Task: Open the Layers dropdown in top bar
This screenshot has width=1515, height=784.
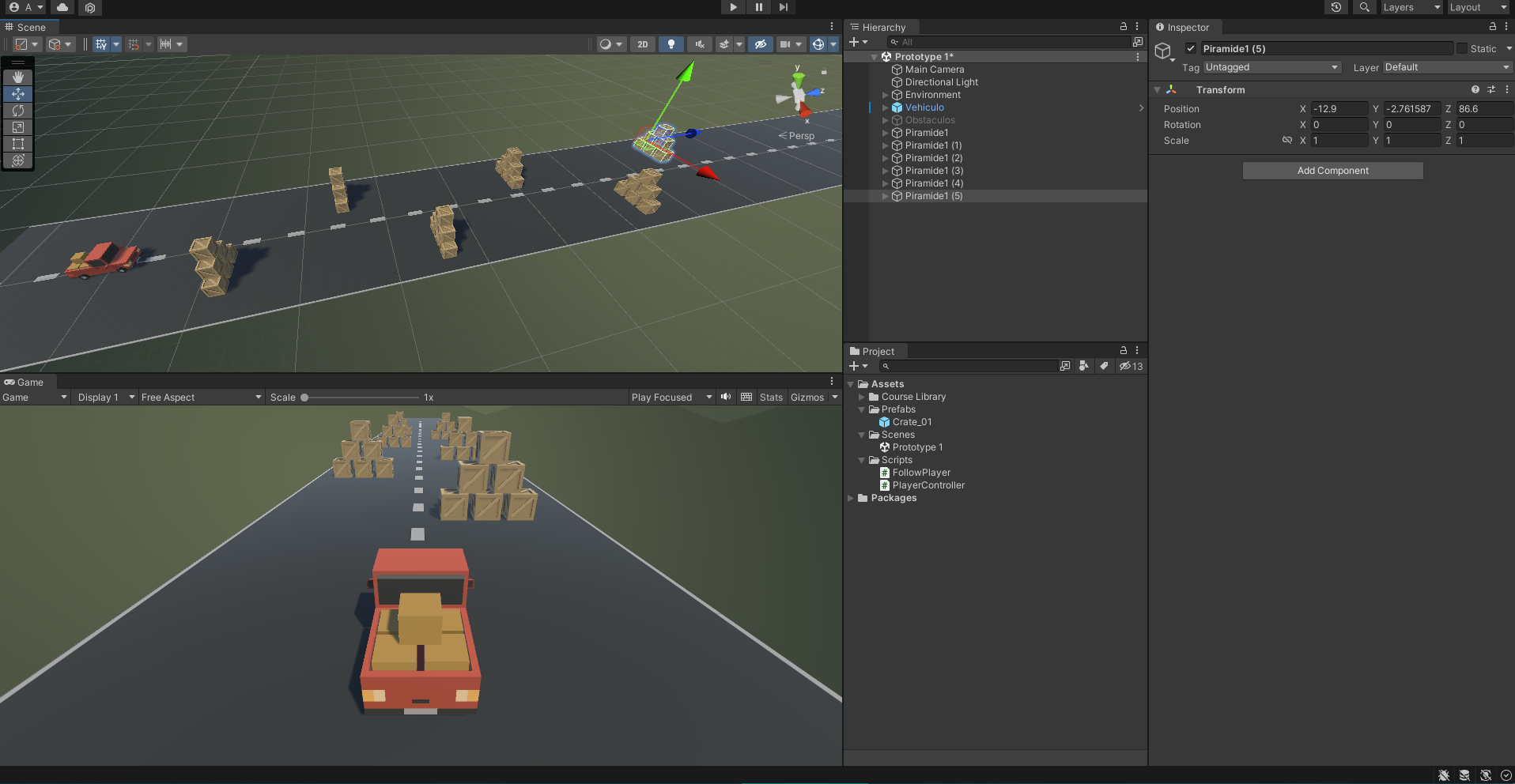Action: pos(1411,7)
